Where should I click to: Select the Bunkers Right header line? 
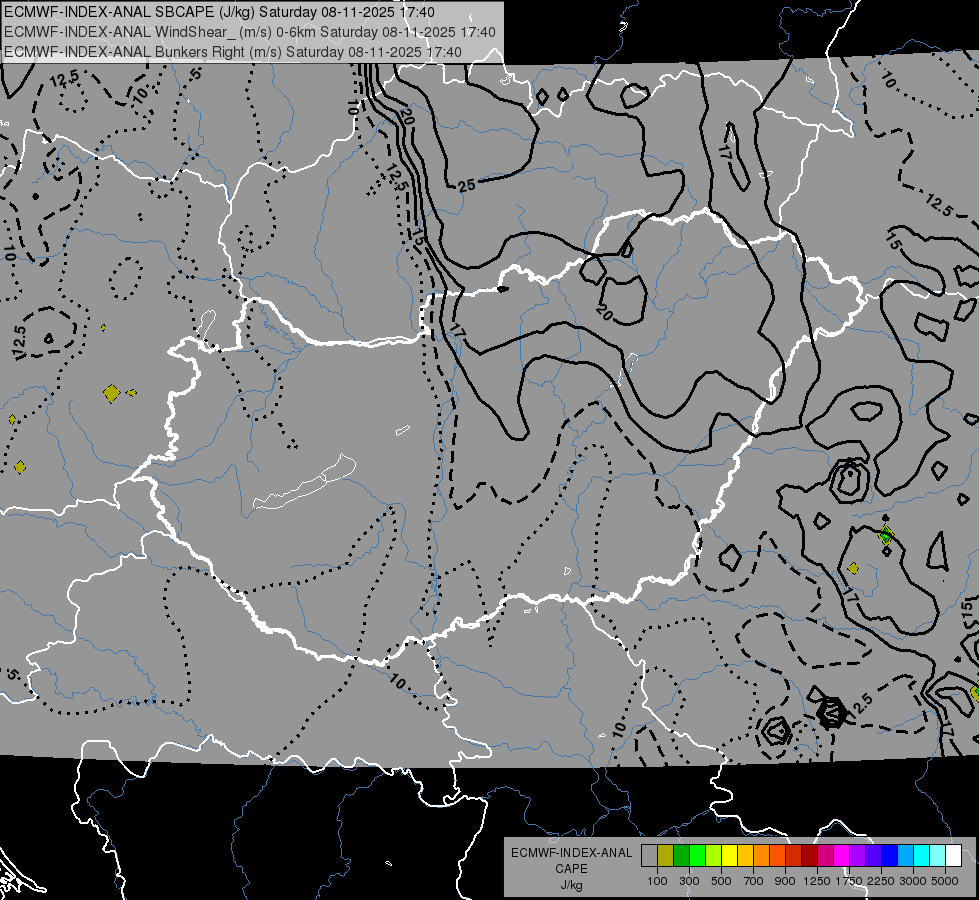tap(233, 52)
